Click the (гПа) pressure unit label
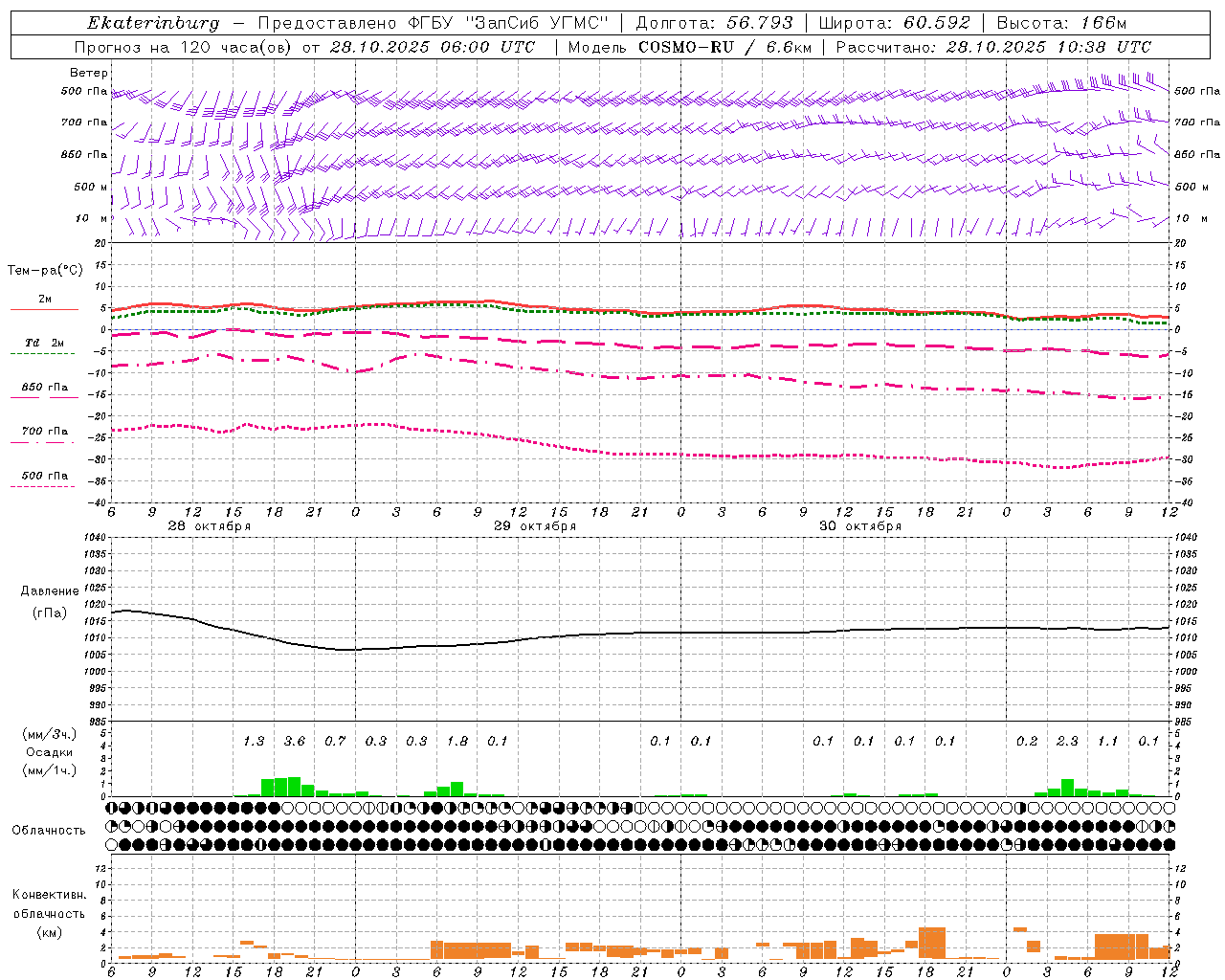The width and height of the screenshot is (1225, 980). (49, 612)
